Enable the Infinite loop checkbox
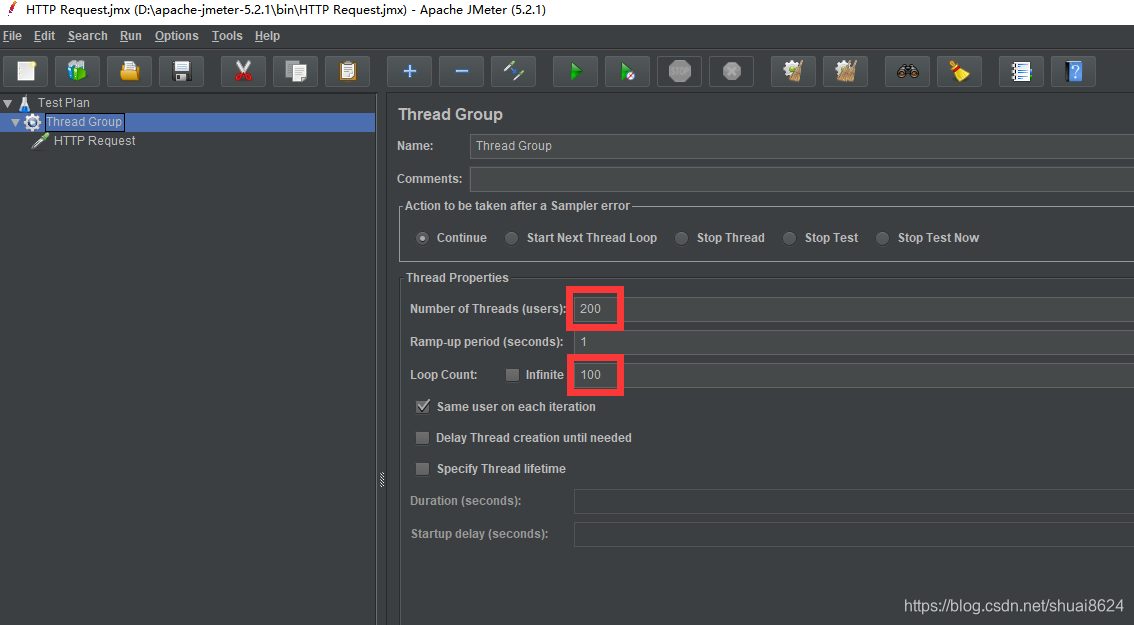The image size is (1134, 625). click(x=512, y=375)
